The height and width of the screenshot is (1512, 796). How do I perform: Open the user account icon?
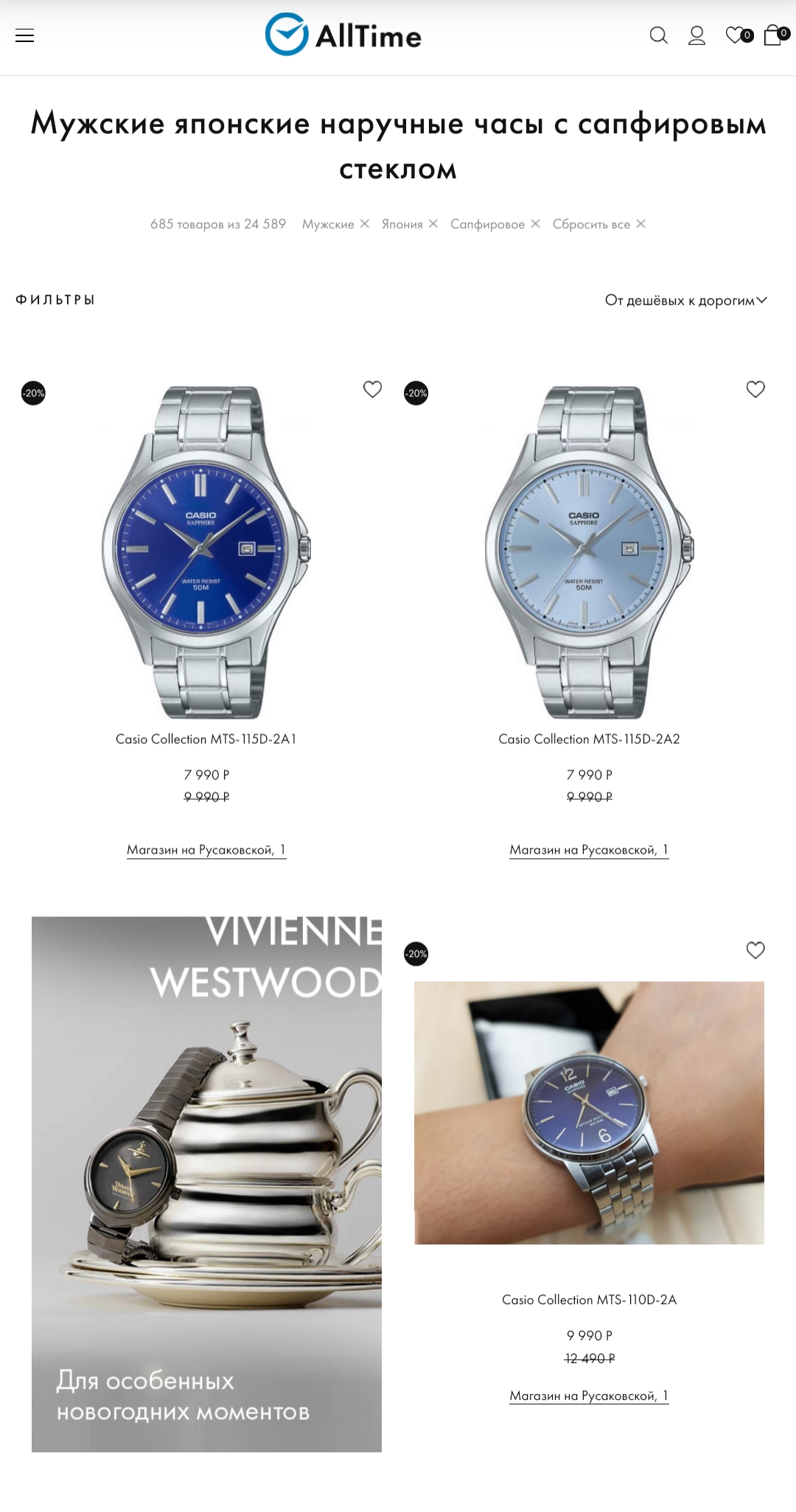[x=696, y=35]
